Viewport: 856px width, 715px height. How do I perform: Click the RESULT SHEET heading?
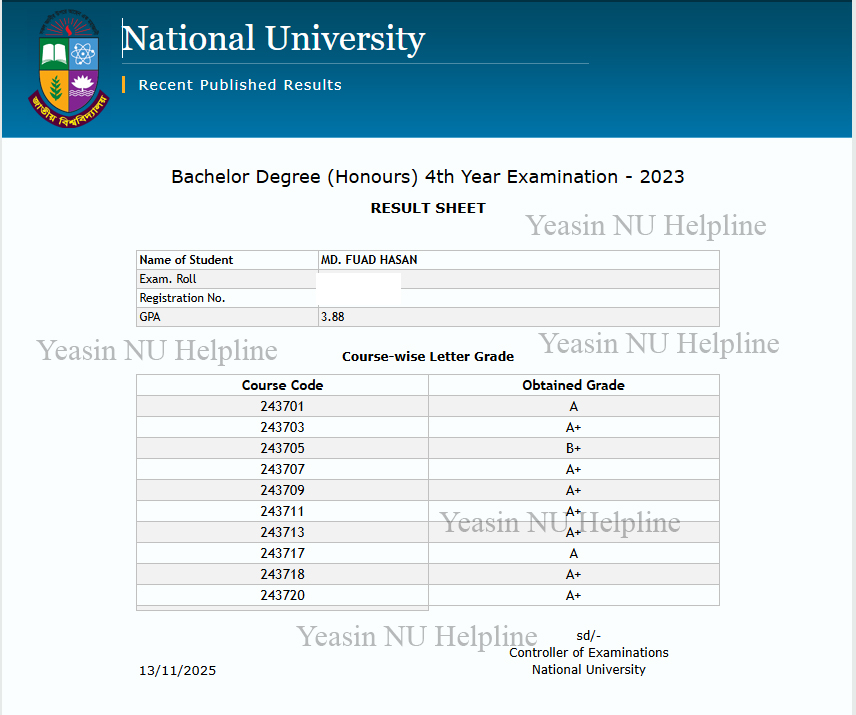pyautogui.click(x=428, y=208)
